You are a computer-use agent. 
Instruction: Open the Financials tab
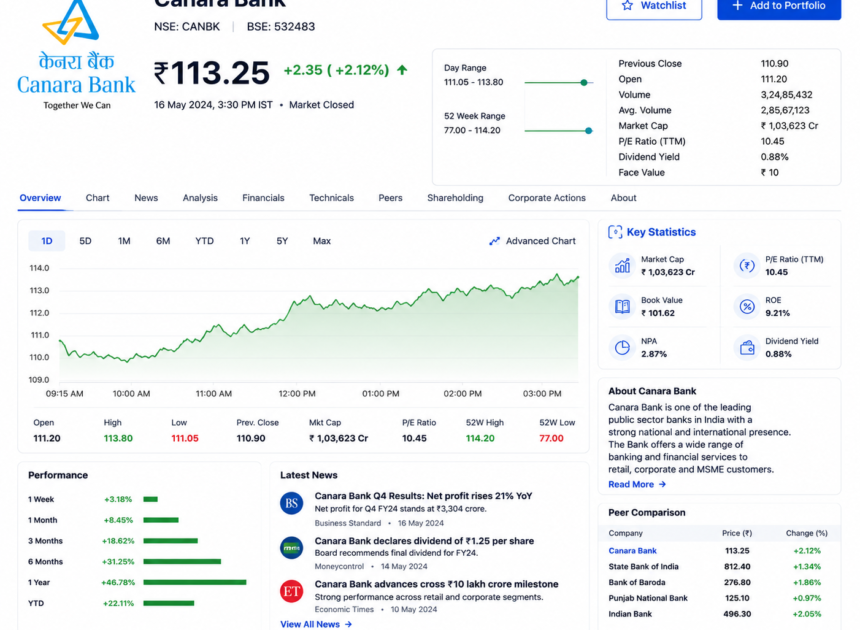pos(263,198)
